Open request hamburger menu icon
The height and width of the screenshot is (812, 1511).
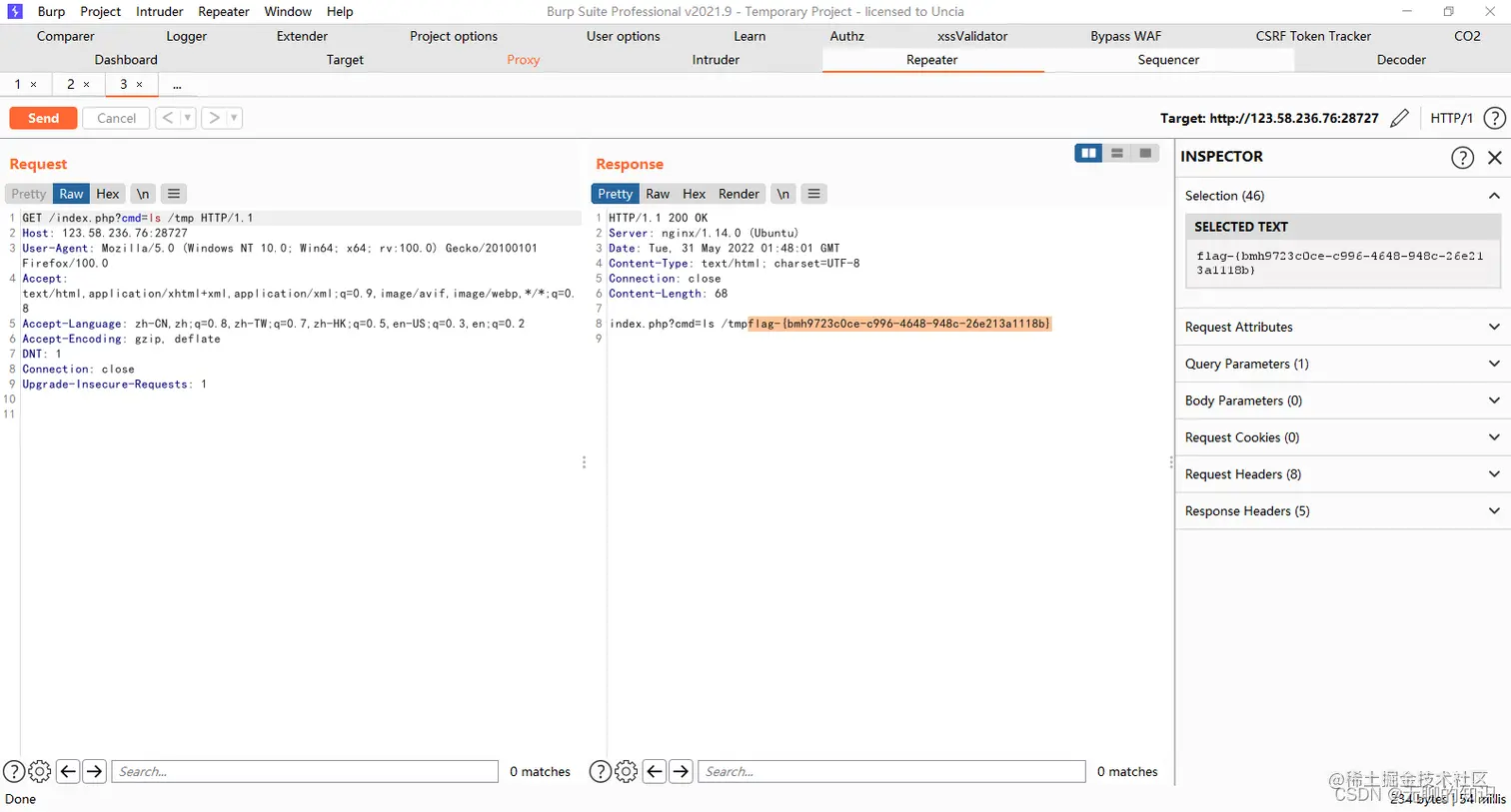pos(174,194)
